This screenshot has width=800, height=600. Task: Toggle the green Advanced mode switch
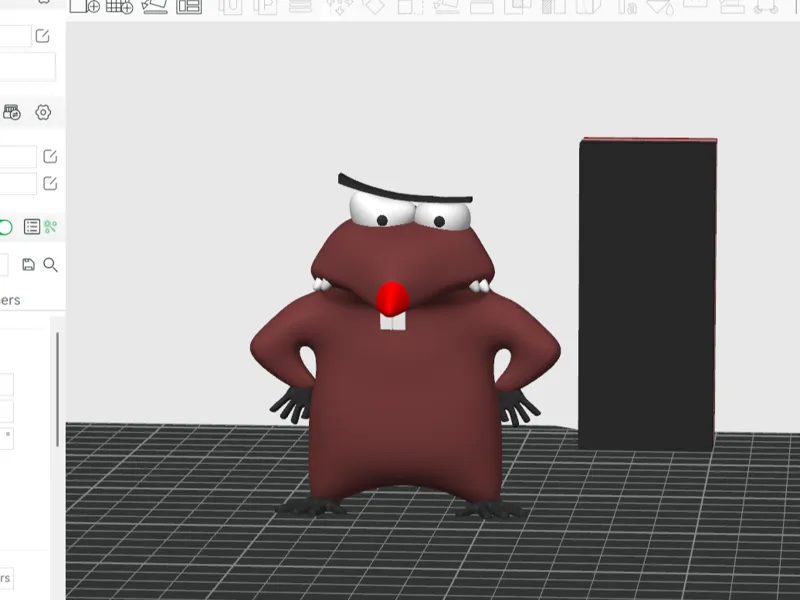[x=6, y=227]
